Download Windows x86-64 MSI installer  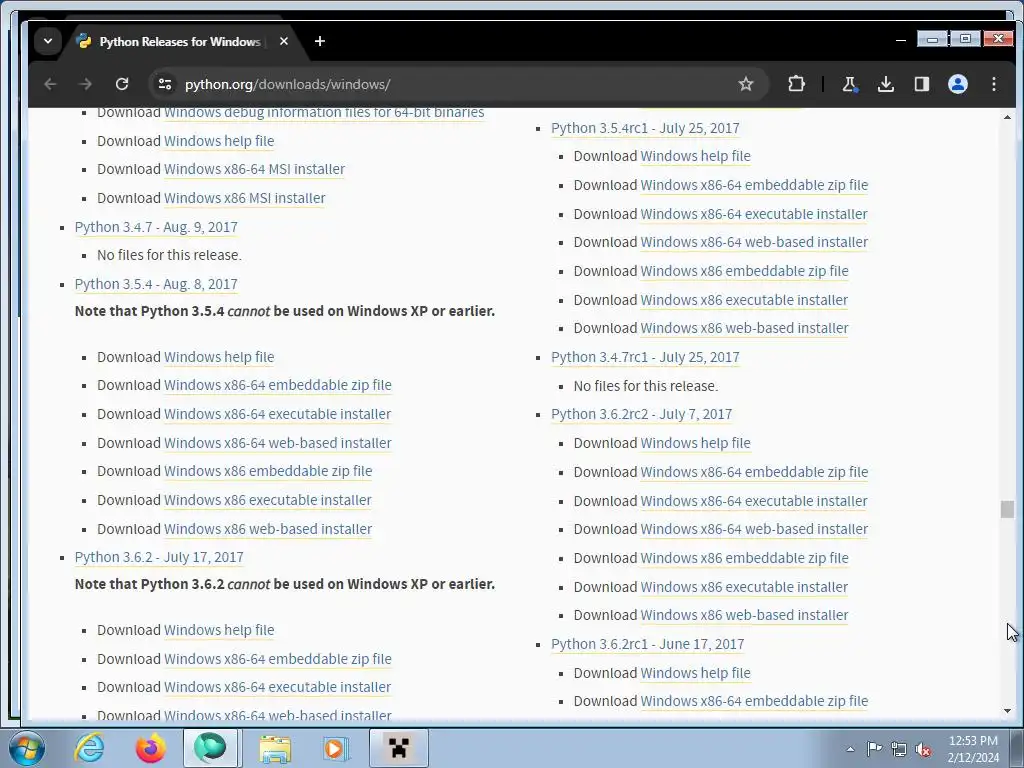click(254, 169)
